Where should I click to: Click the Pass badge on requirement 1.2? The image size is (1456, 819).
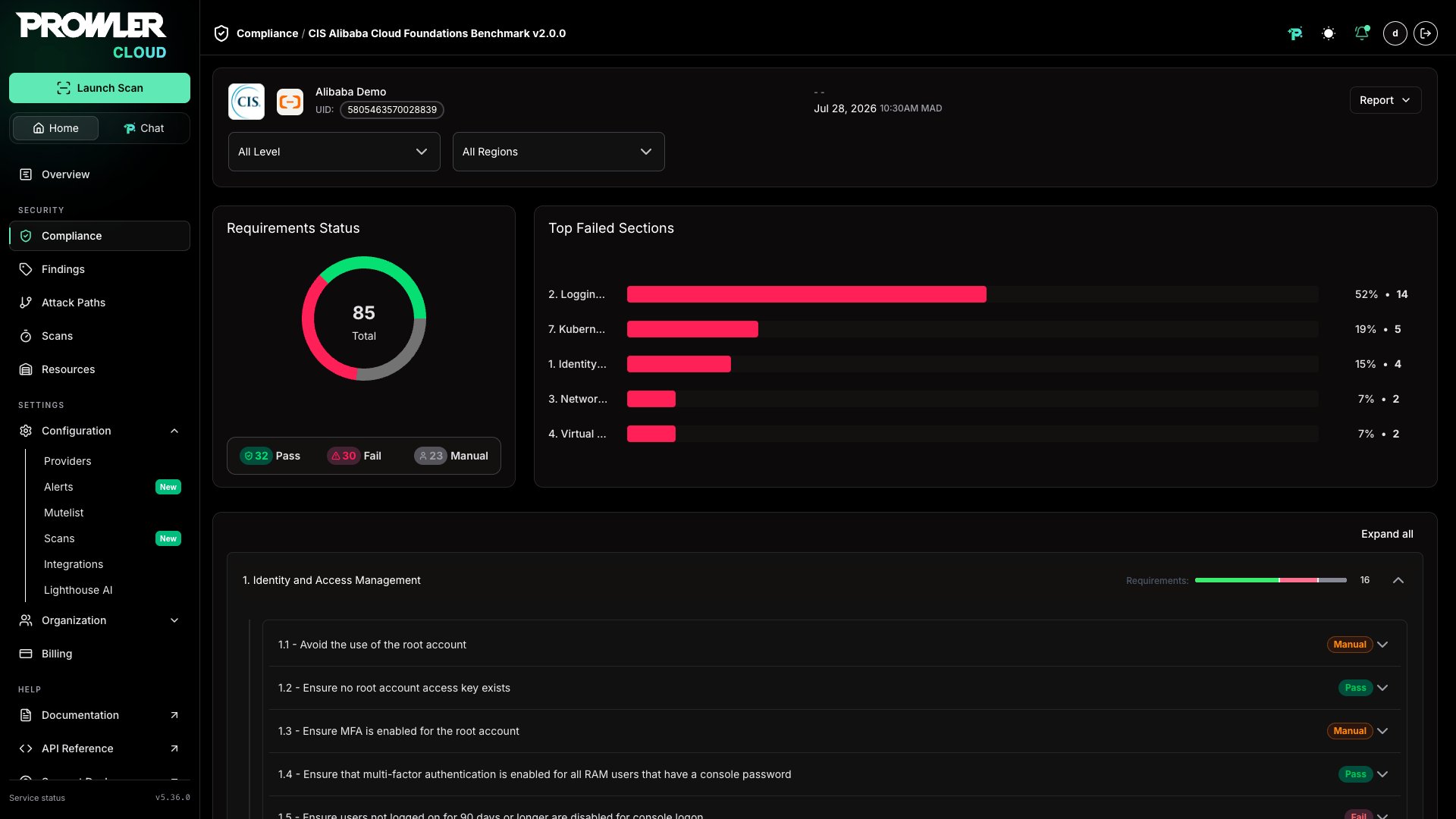[1355, 688]
